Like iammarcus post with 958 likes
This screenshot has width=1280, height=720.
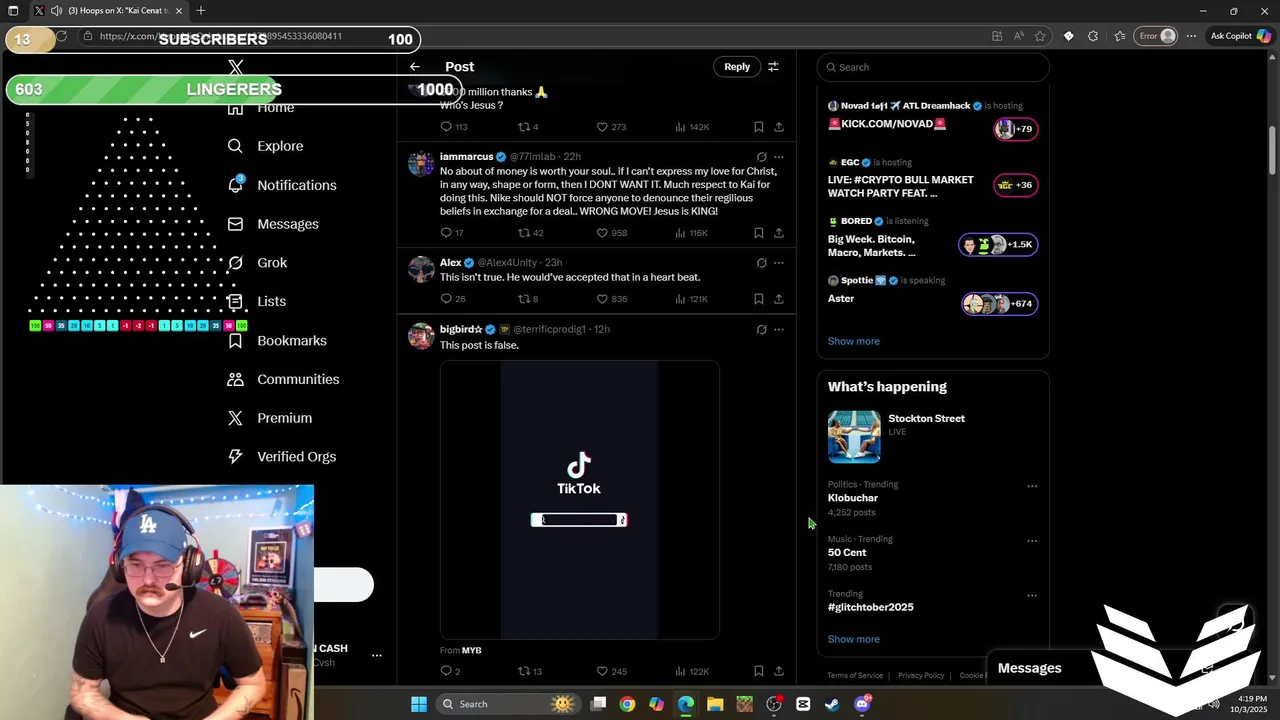611,233
